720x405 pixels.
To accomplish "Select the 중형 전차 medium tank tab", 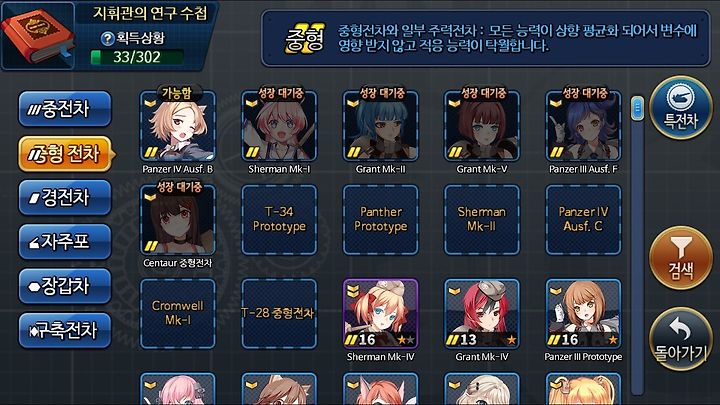I will [x=66, y=154].
